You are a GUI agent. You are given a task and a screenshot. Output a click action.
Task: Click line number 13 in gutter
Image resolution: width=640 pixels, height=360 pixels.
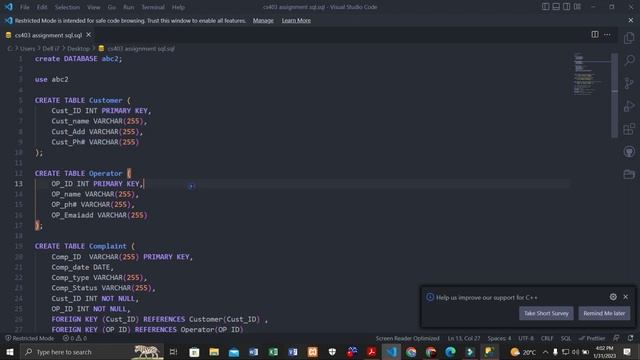point(18,184)
